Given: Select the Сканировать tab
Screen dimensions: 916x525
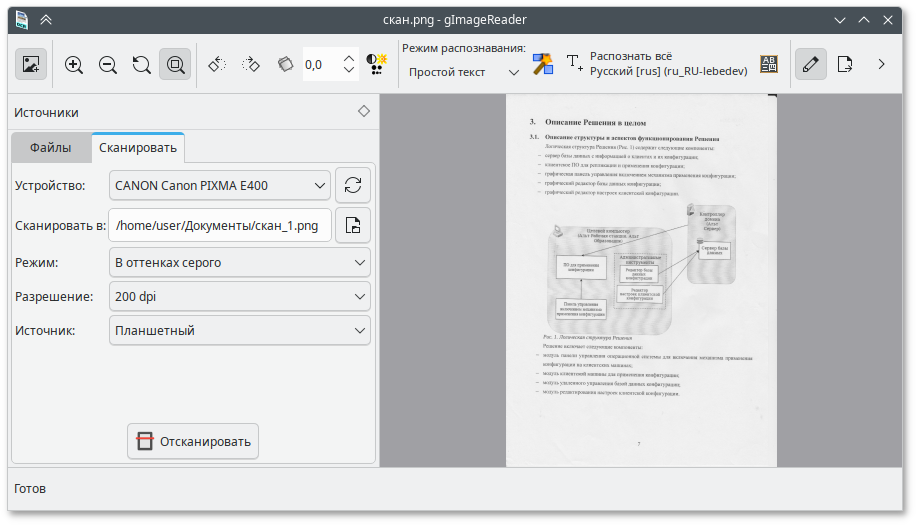Looking at the screenshot, I should point(138,148).
